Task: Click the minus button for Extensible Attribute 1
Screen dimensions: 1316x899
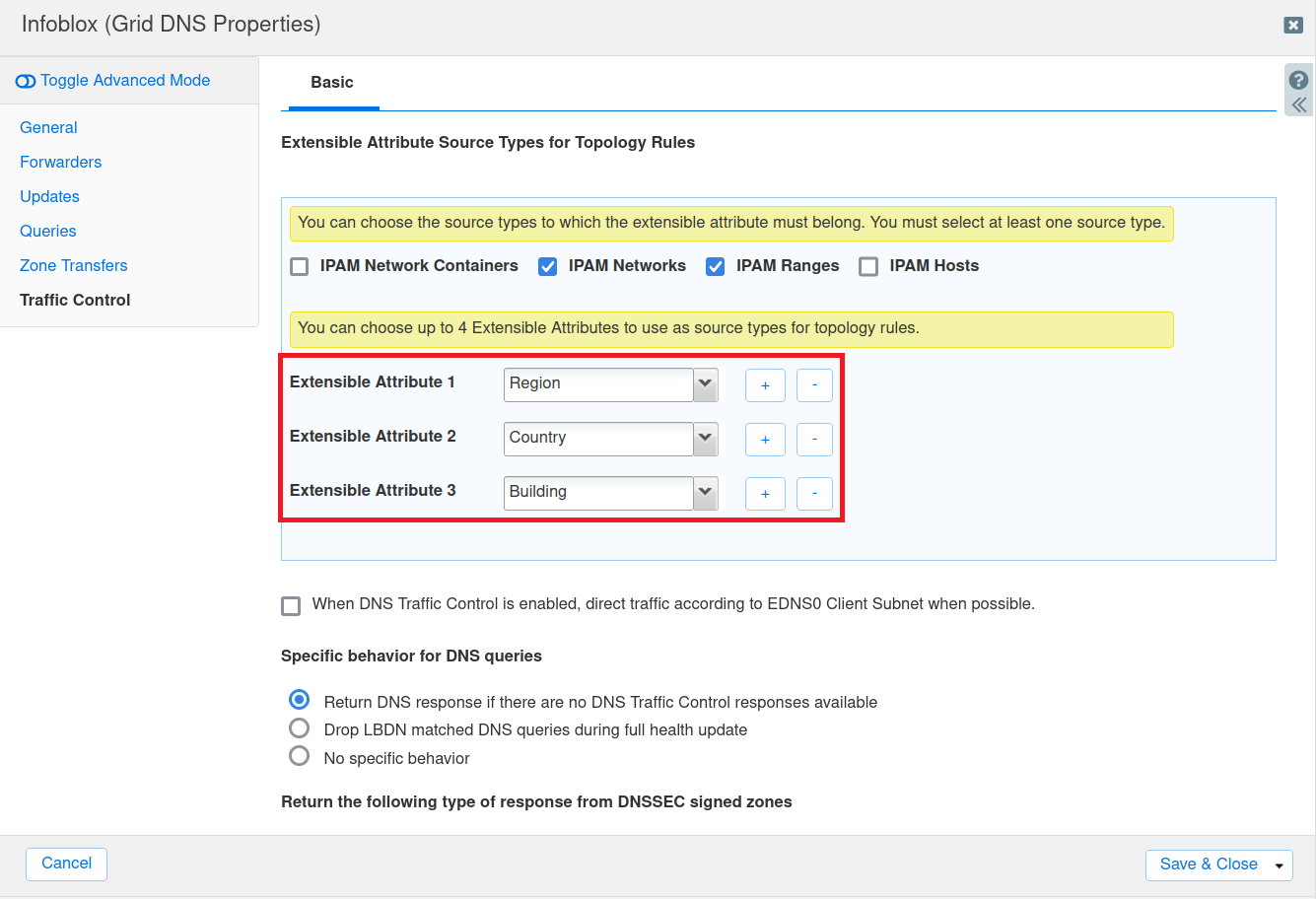Action: [814, 385]
